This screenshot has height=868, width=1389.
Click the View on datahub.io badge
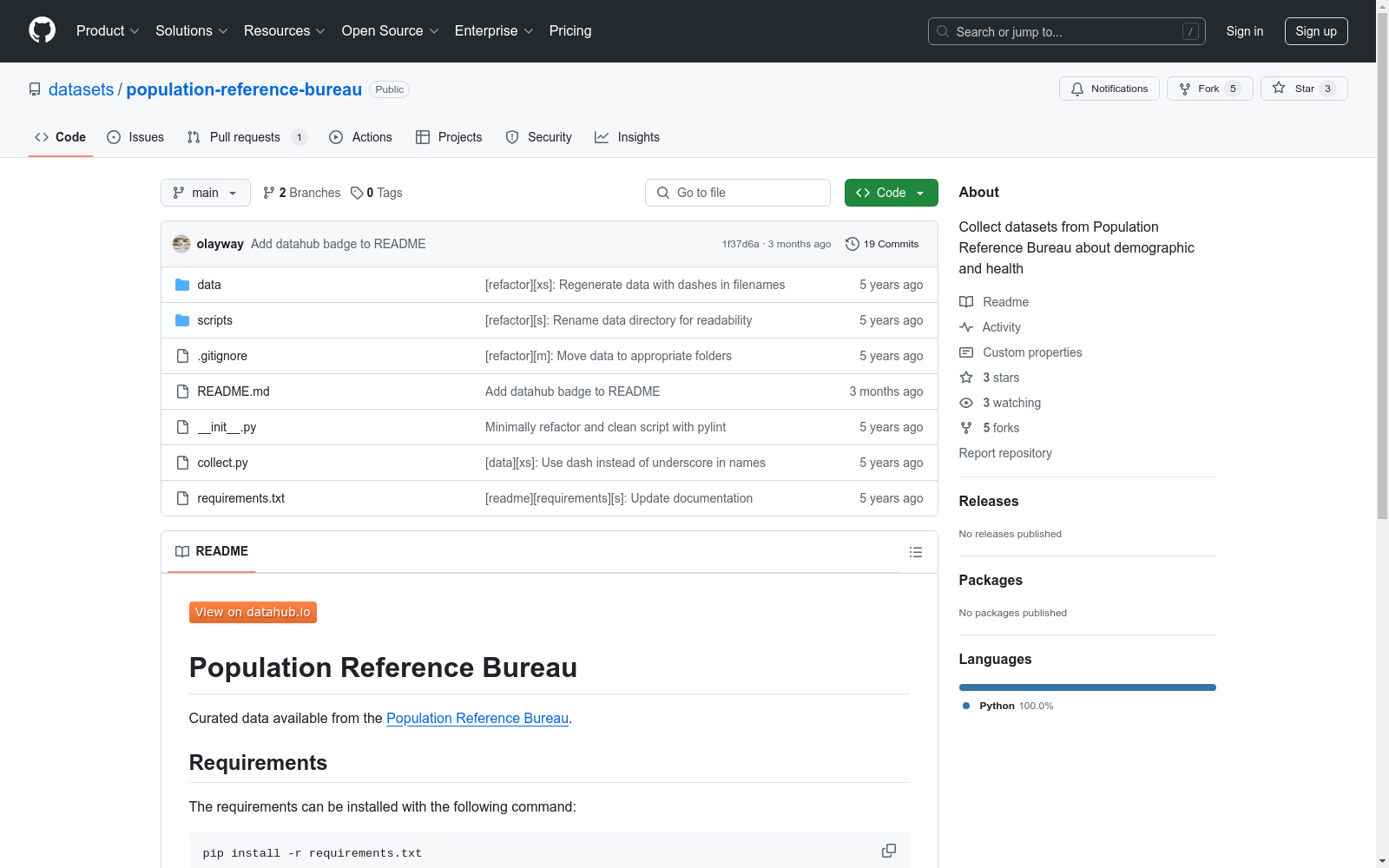click(253, 612)
